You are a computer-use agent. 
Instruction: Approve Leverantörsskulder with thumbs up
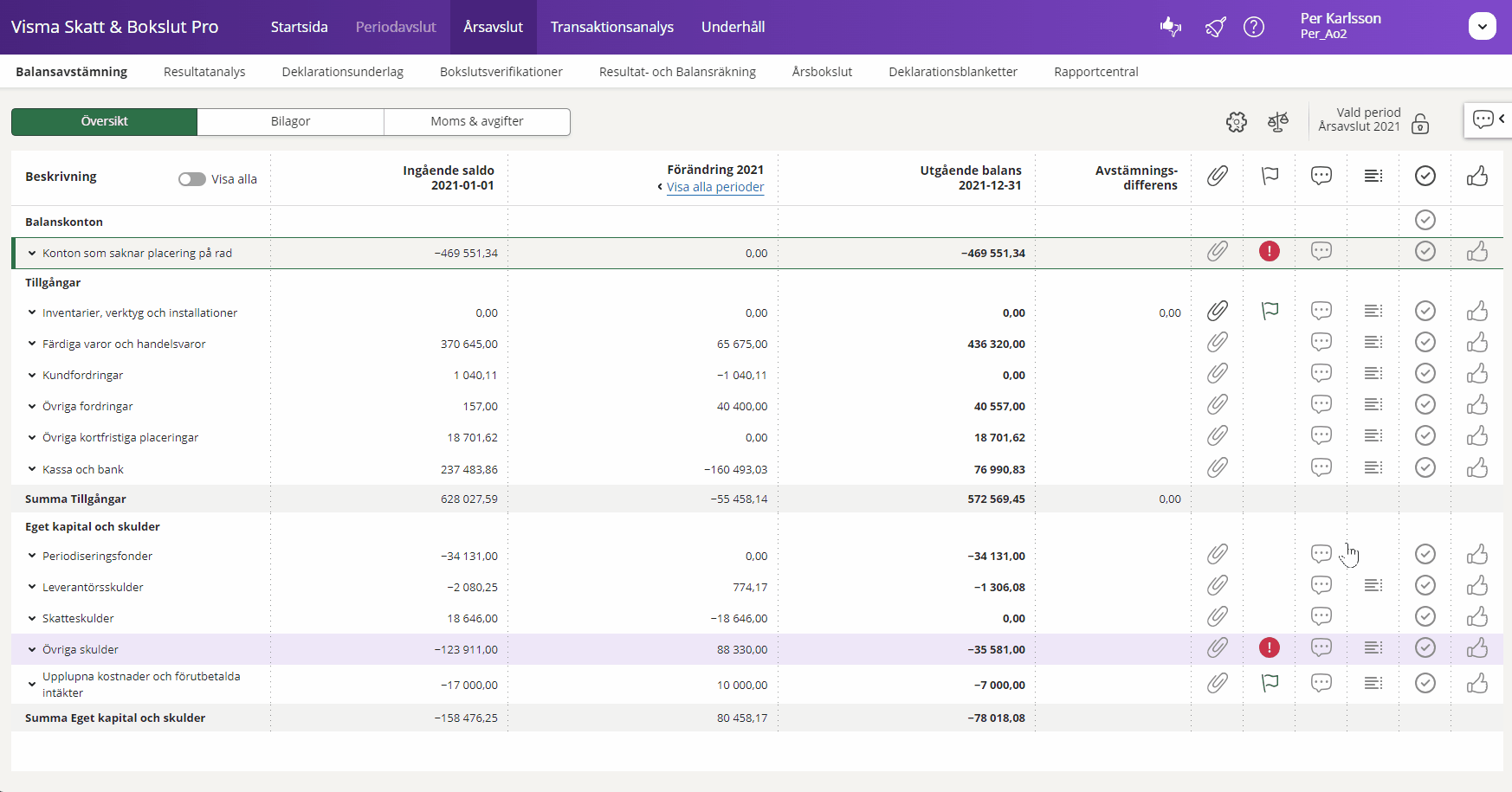1476,586
